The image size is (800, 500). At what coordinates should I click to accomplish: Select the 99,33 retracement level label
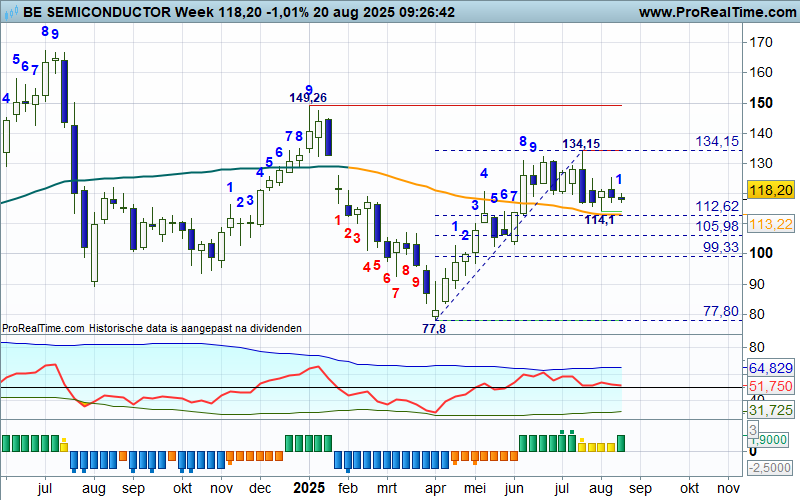(719, 246)
